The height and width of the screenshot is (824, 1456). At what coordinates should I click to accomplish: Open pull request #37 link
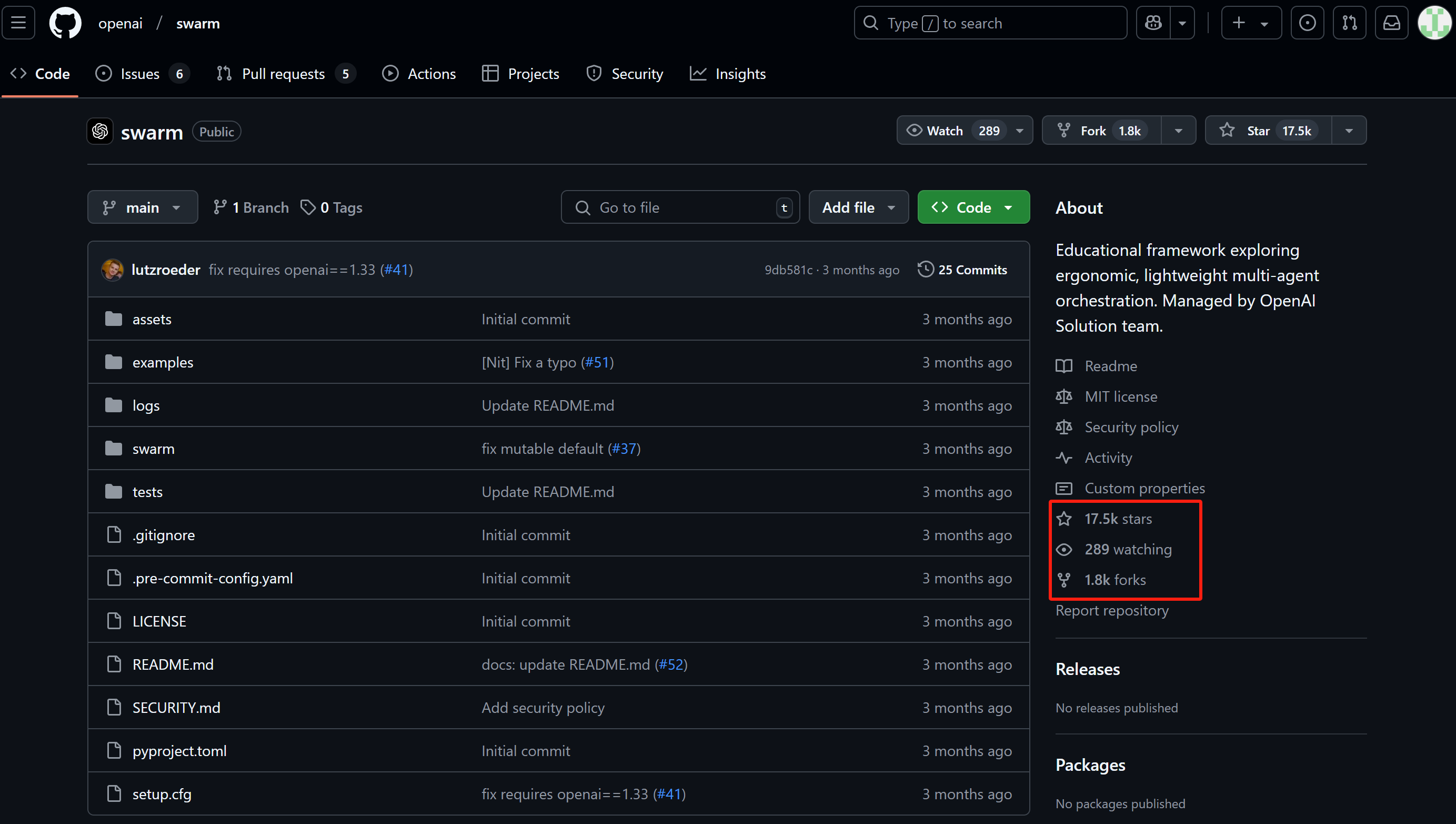tap(624, 448)
